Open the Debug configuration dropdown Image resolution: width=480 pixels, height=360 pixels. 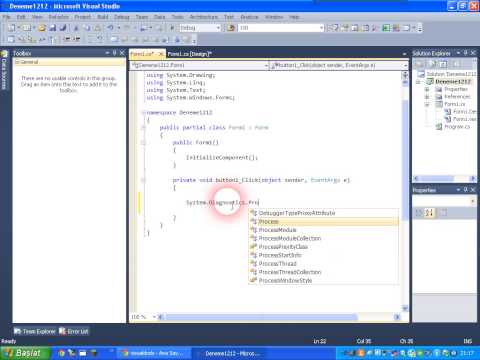pyautogui.click(x=218, y=28)
